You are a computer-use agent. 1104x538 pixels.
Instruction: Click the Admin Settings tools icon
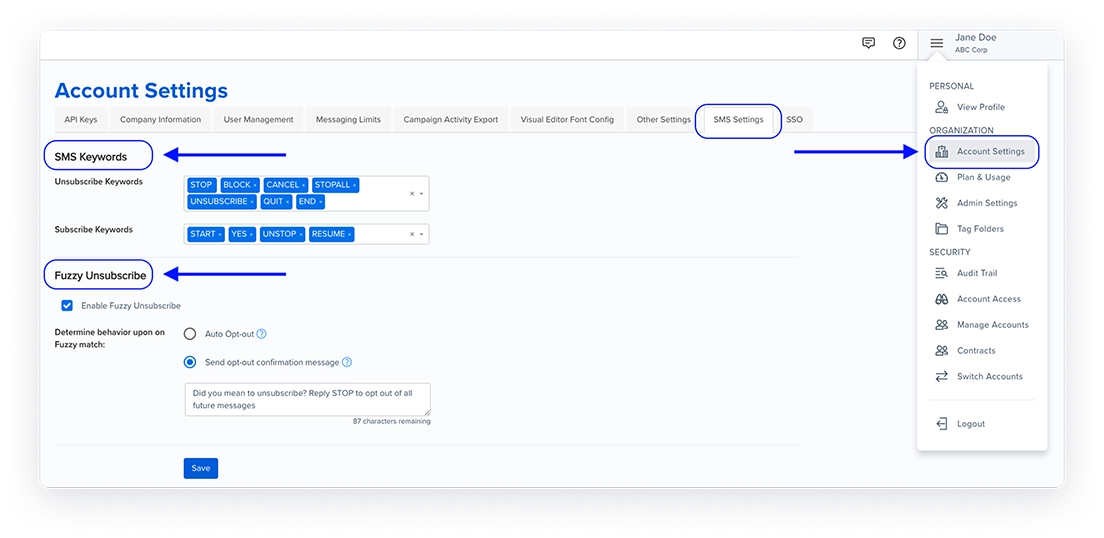pos(941,203)
